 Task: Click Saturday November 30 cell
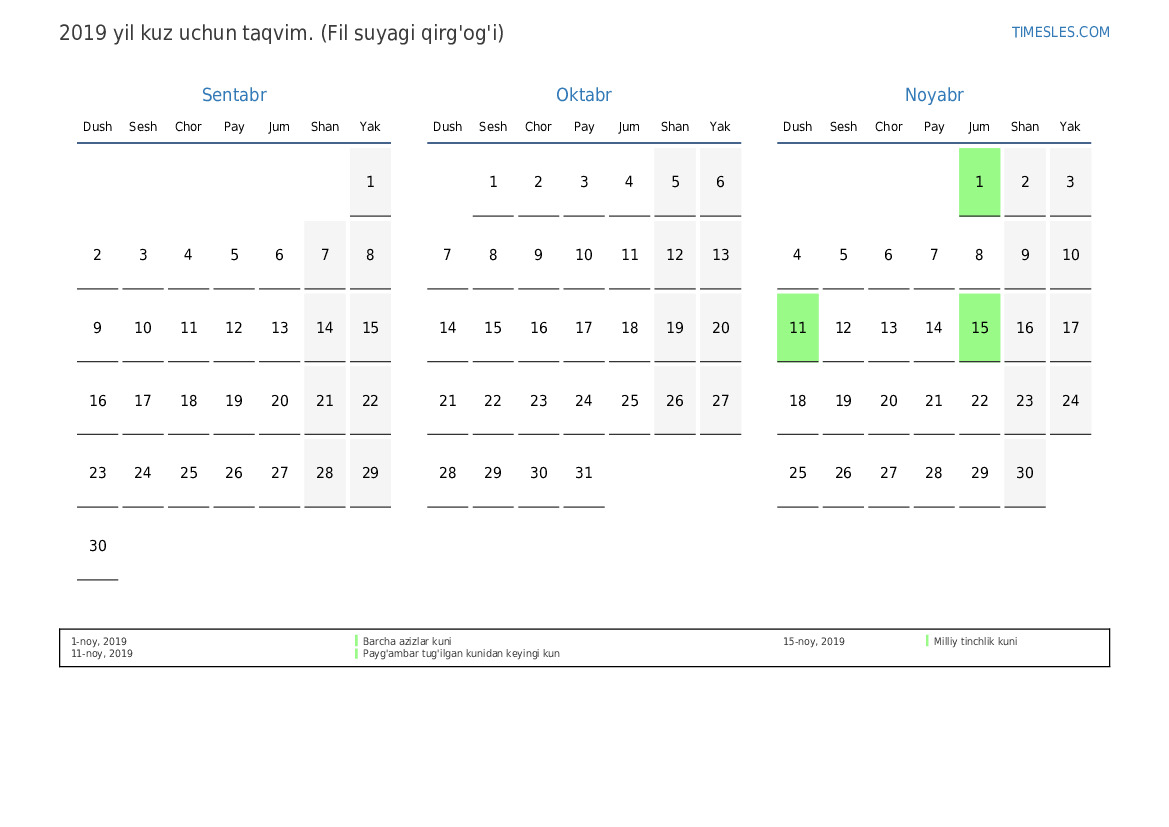pyautogui.click(x=1025, y=473)
